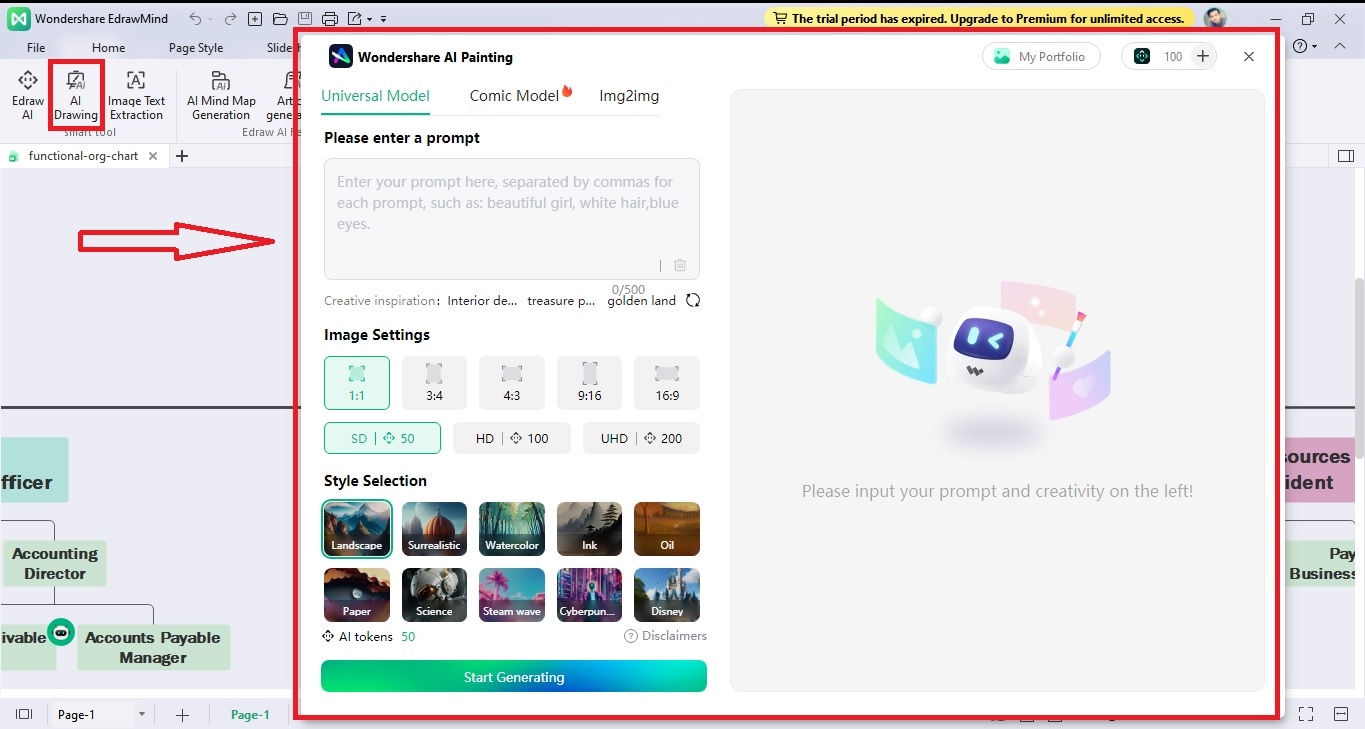Print the document via printer icon
This screenshot has width=1365, height=729.
coord(330,19)
